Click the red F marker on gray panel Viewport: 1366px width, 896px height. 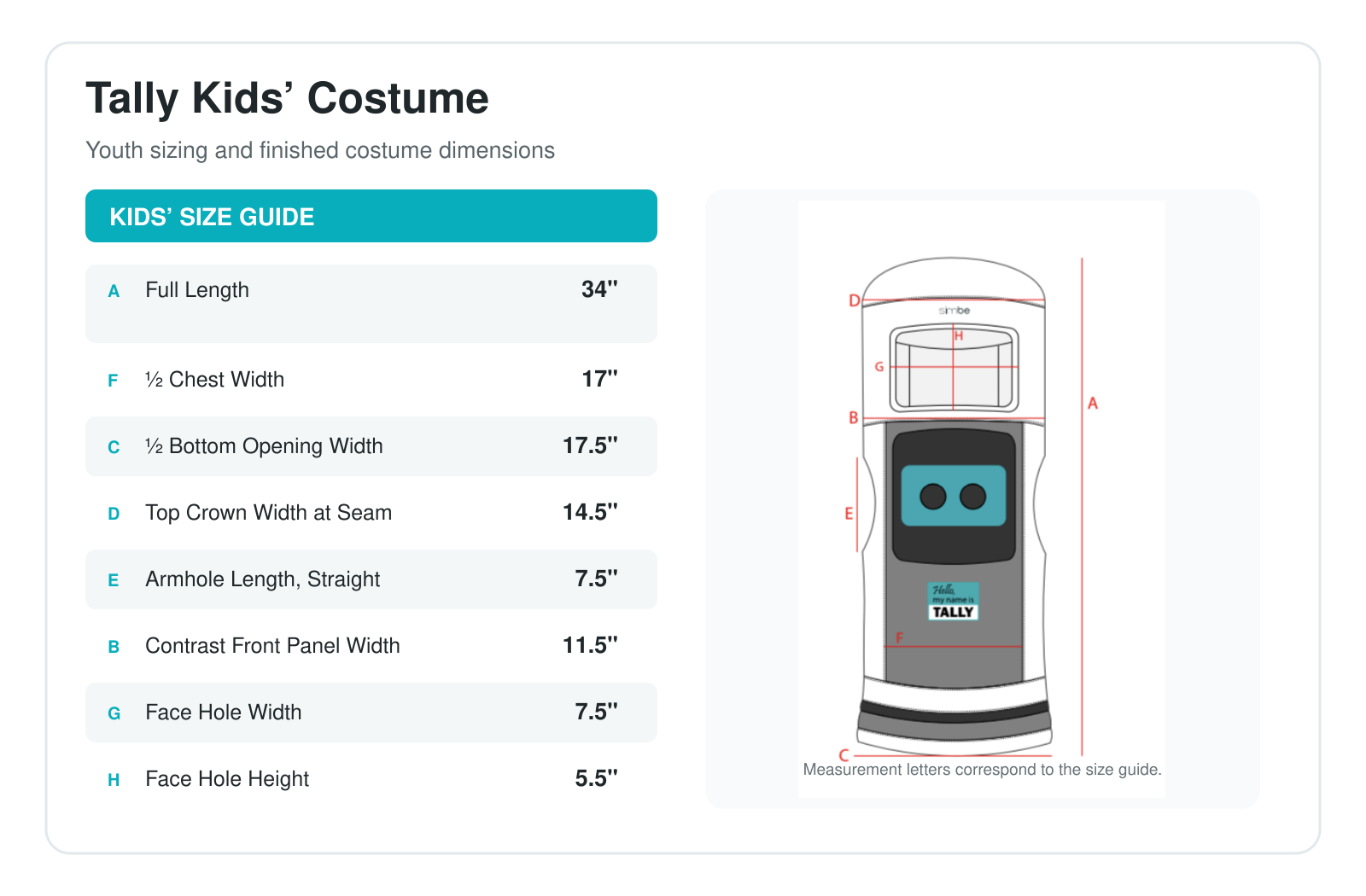click(899, 637)
